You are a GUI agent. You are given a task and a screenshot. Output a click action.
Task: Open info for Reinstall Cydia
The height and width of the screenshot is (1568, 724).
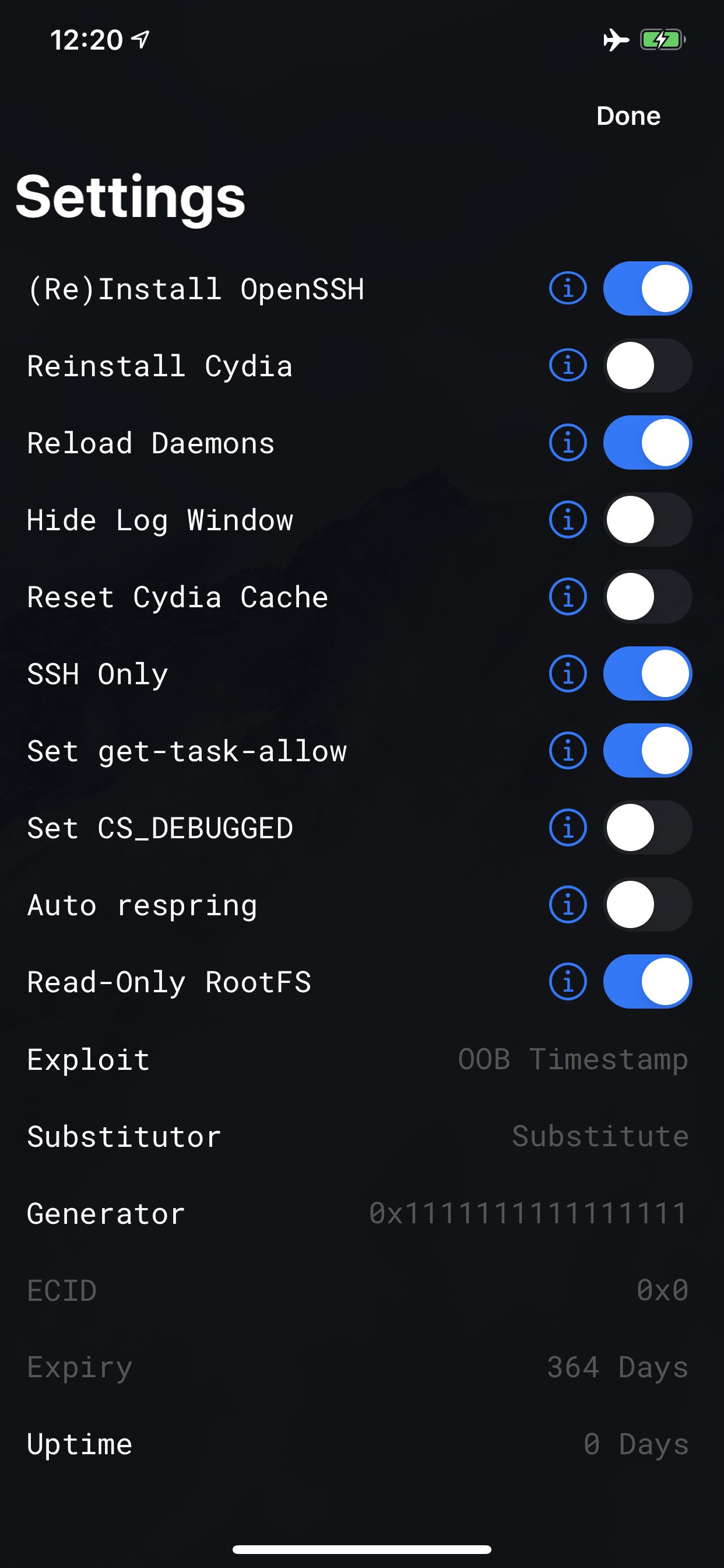coord(568,365)
